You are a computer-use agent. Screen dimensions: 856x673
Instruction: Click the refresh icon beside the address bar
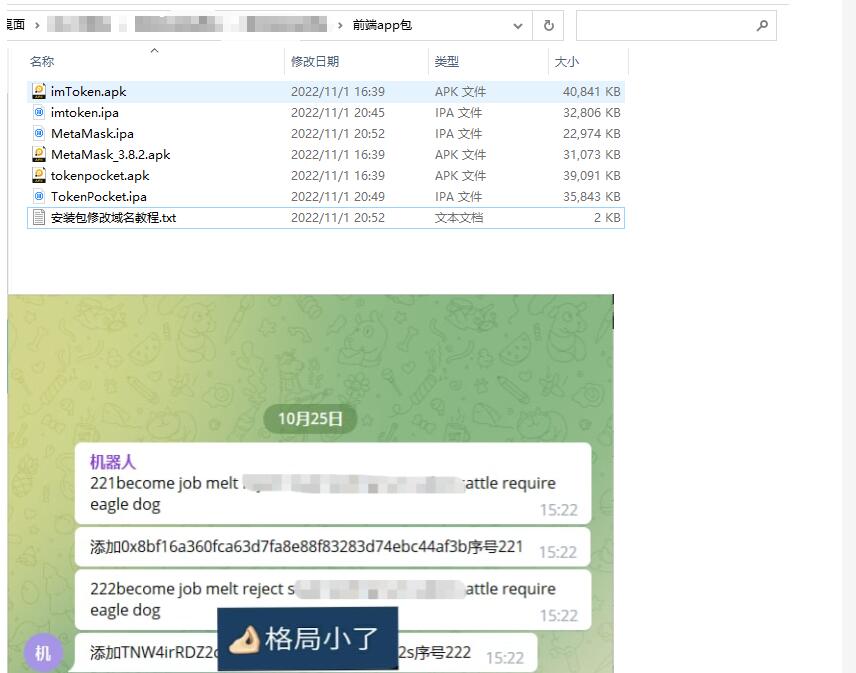click(x=548, y=25)
